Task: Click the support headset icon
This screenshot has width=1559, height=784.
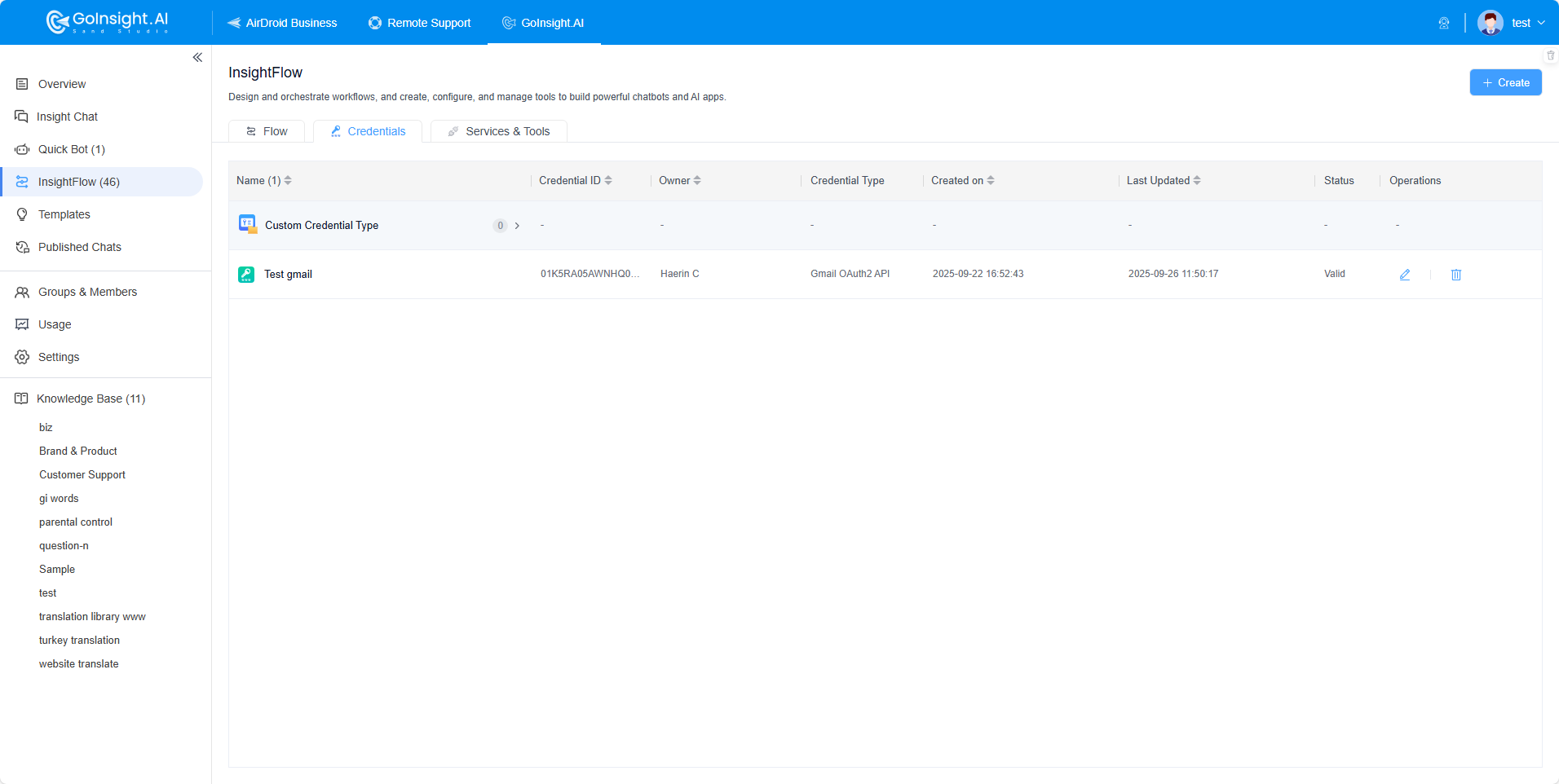Action: click(x=1444, y=23)
